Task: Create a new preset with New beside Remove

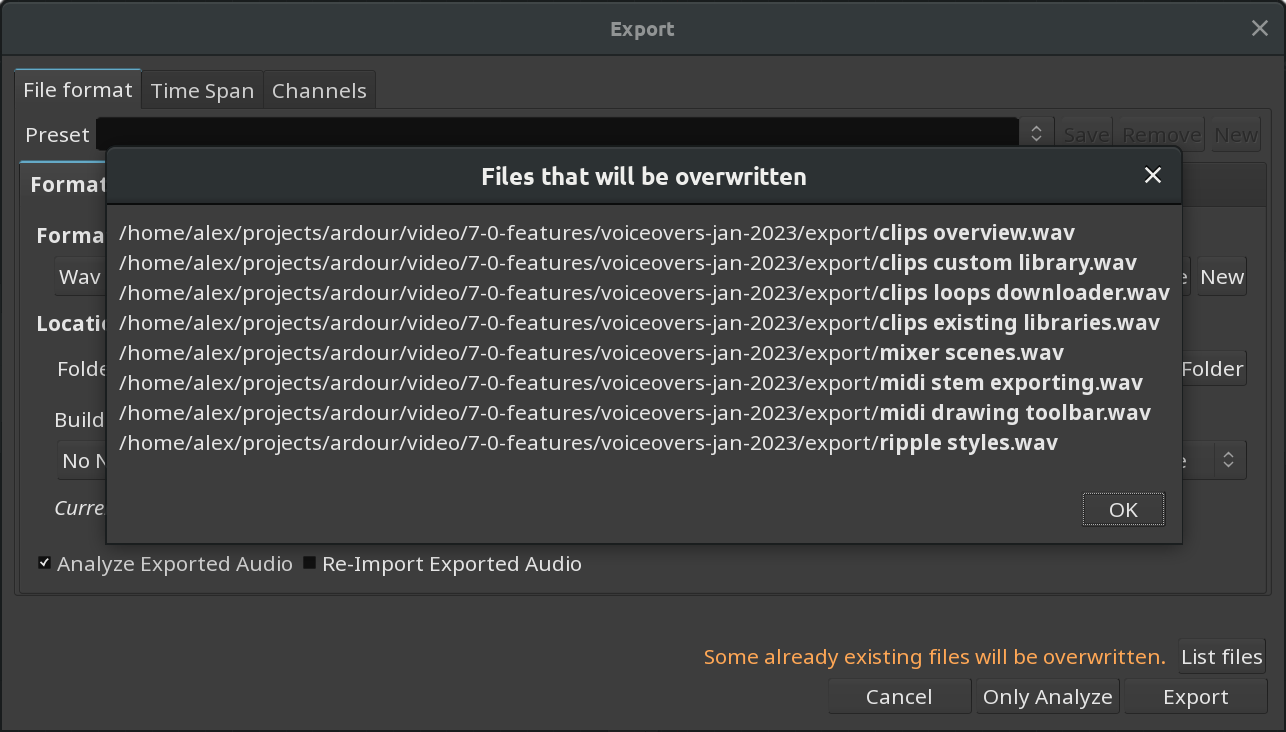Action: pos(1237,134)
